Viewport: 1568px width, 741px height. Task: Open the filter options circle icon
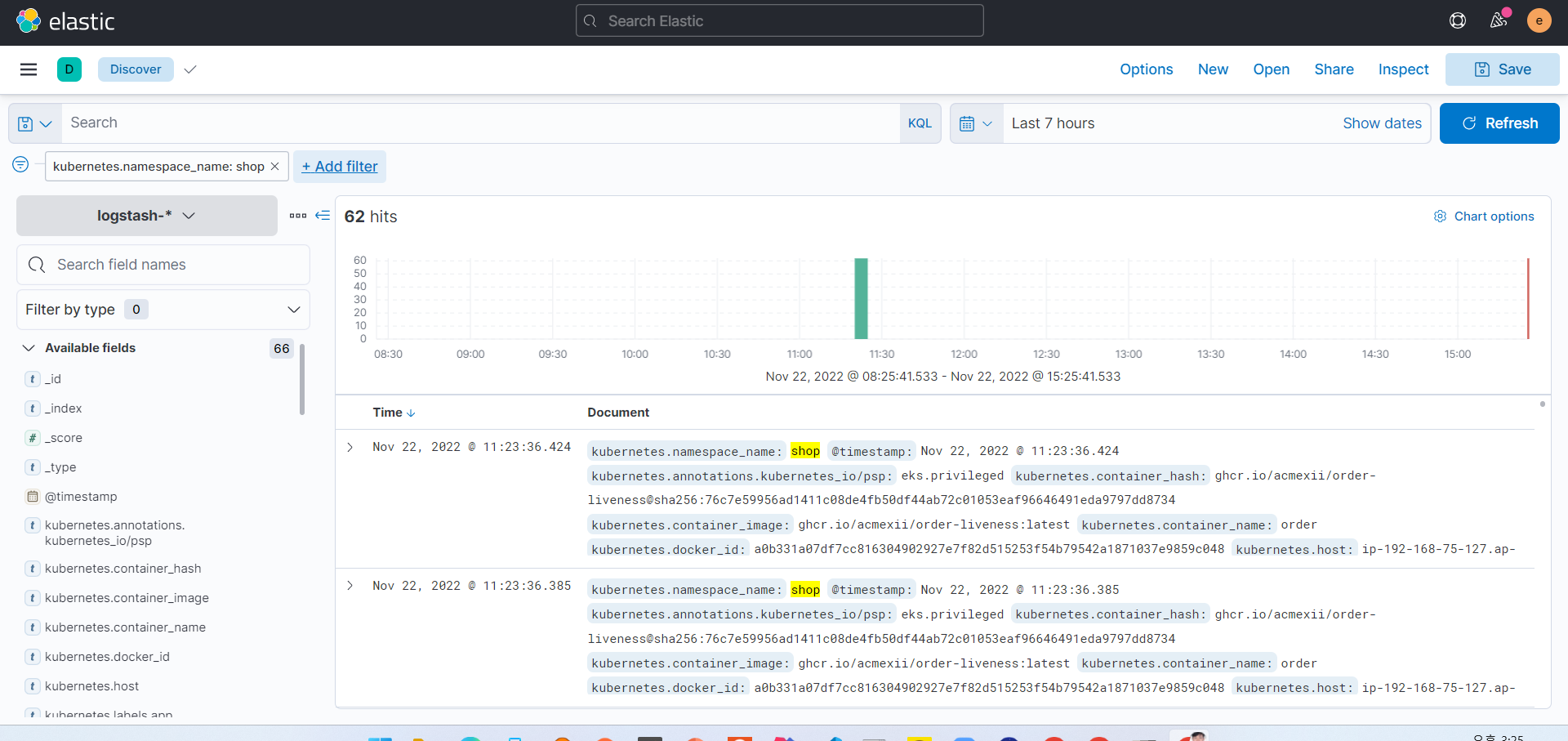[x=20, y=165]
